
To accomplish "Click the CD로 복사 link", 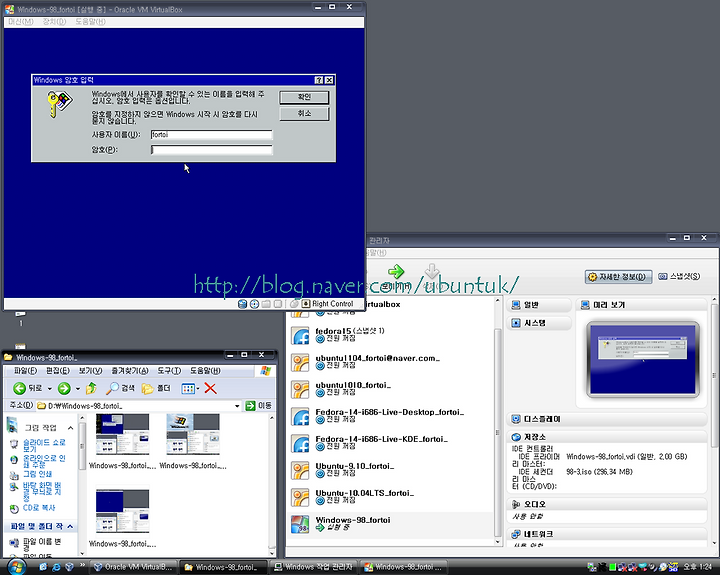I will 39,508.
